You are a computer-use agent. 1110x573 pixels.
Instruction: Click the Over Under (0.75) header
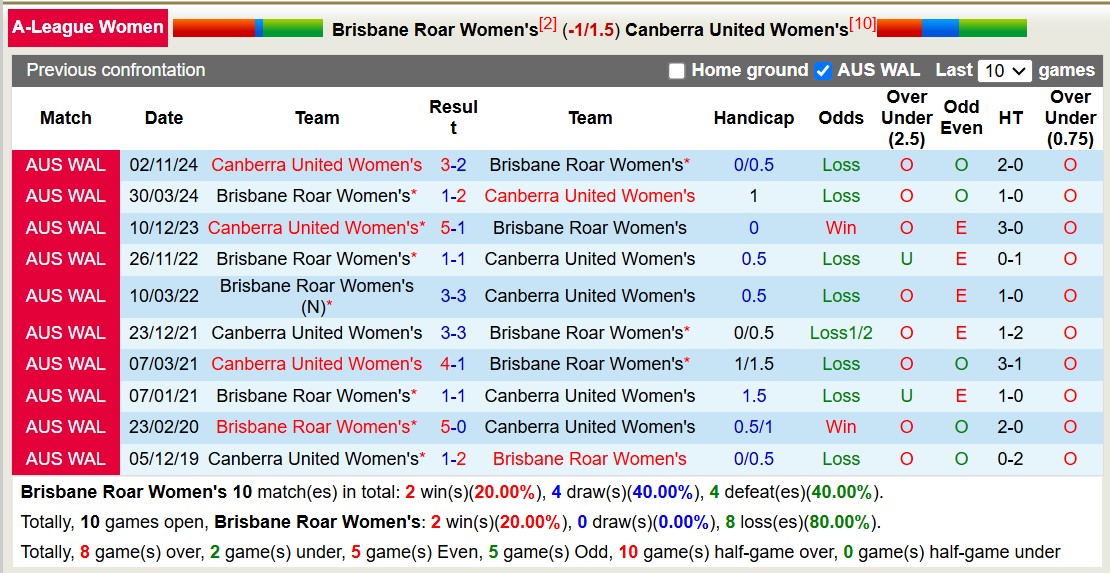coord(1070,118)
